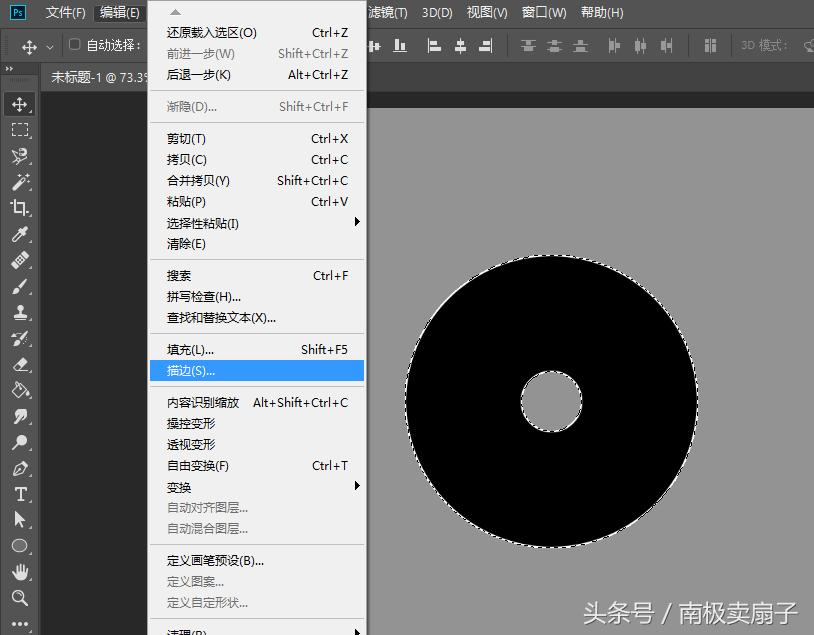Image resolution: width=814 pixels, height=635 pixels.
Task: Click the align top edges button
Action: (350, 46)
